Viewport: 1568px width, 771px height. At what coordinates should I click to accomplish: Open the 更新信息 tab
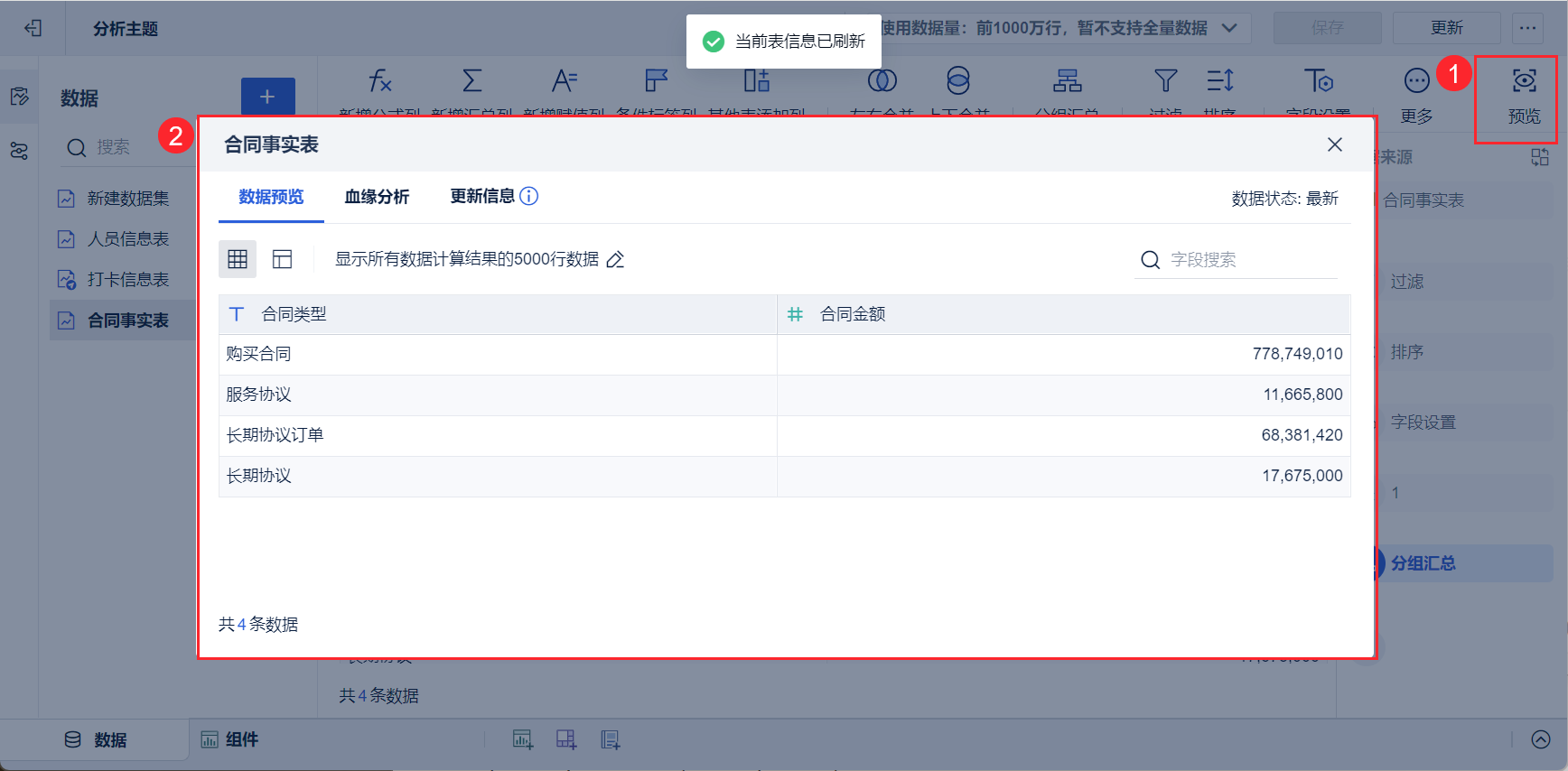482,196
